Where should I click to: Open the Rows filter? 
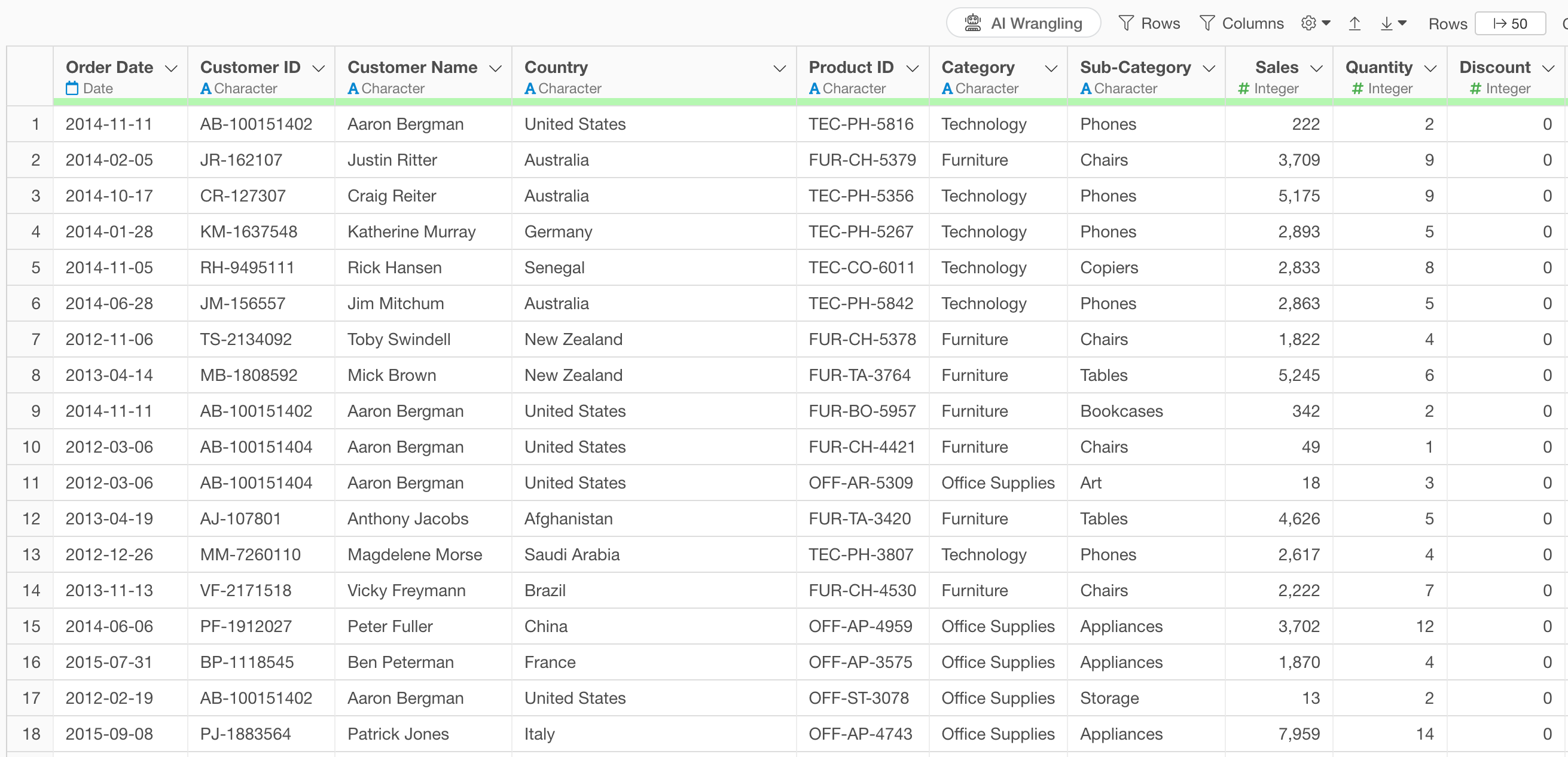(x=1149, y=23)
